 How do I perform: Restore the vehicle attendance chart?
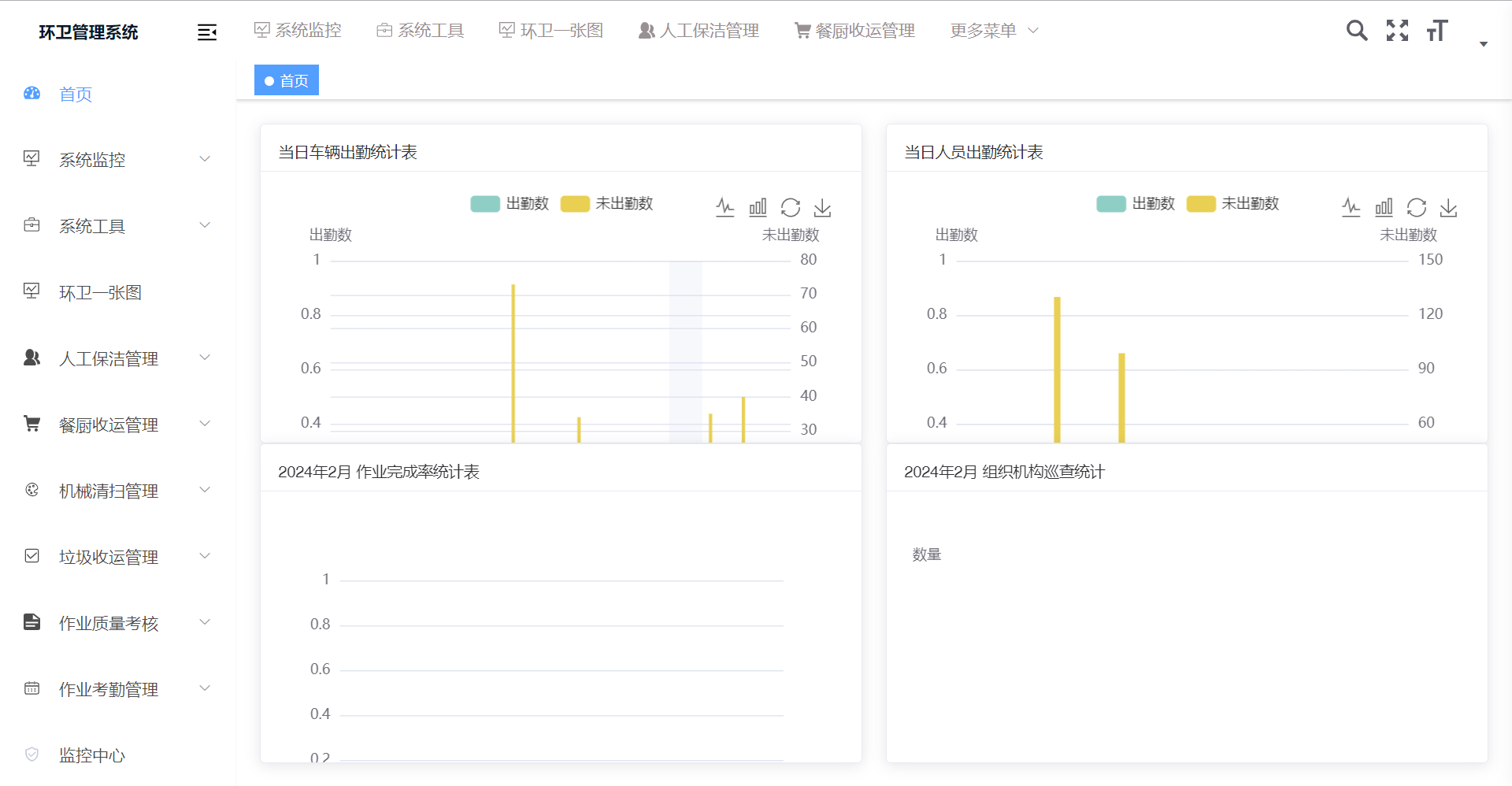pyautogui.click(x=791, y=207)
